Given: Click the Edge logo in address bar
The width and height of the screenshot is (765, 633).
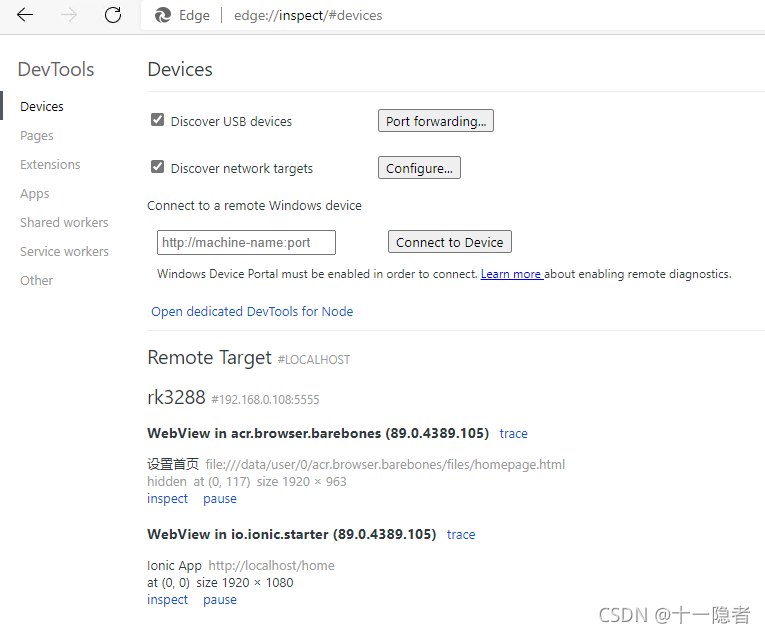Looking at the screenshot, I should [163, 16].
